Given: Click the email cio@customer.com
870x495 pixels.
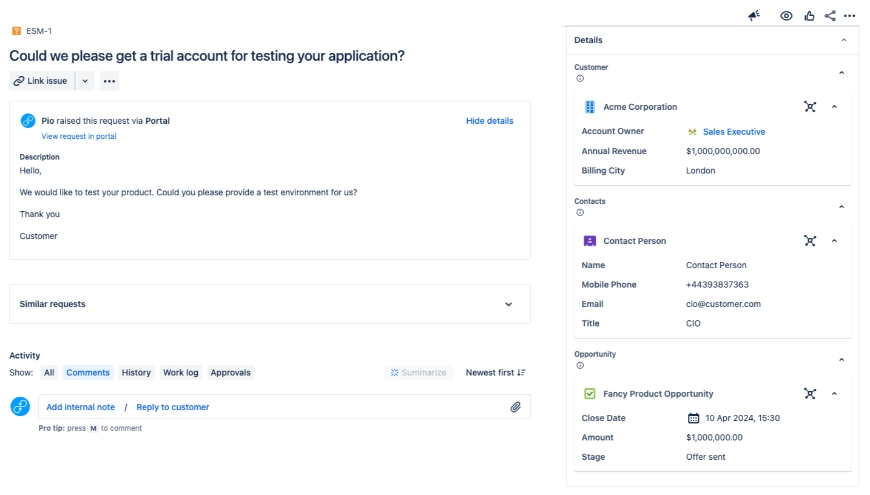Looking at the screenshot, I should click(x=723, y=304).
